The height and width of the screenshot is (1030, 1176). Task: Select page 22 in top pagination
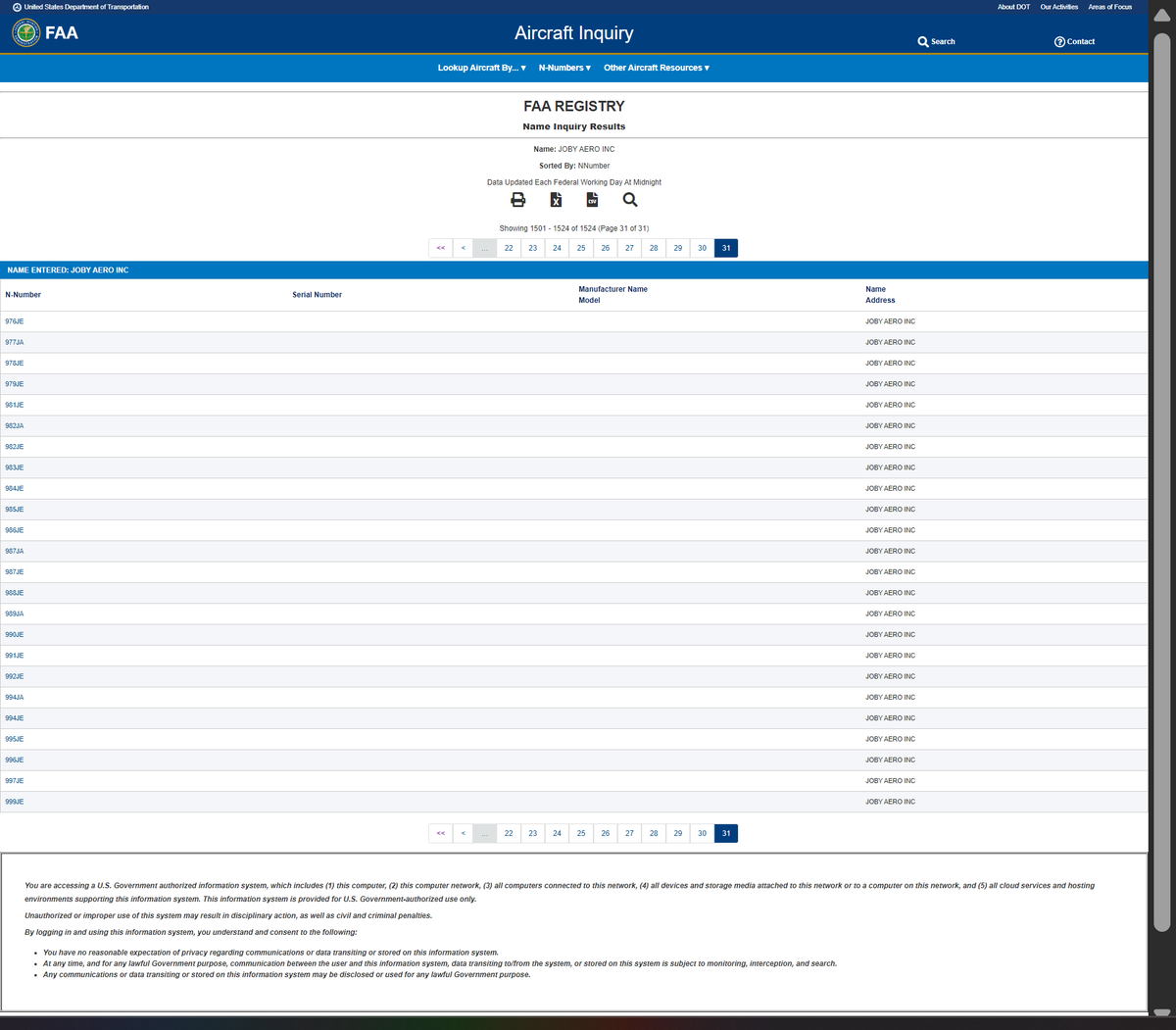509,248
